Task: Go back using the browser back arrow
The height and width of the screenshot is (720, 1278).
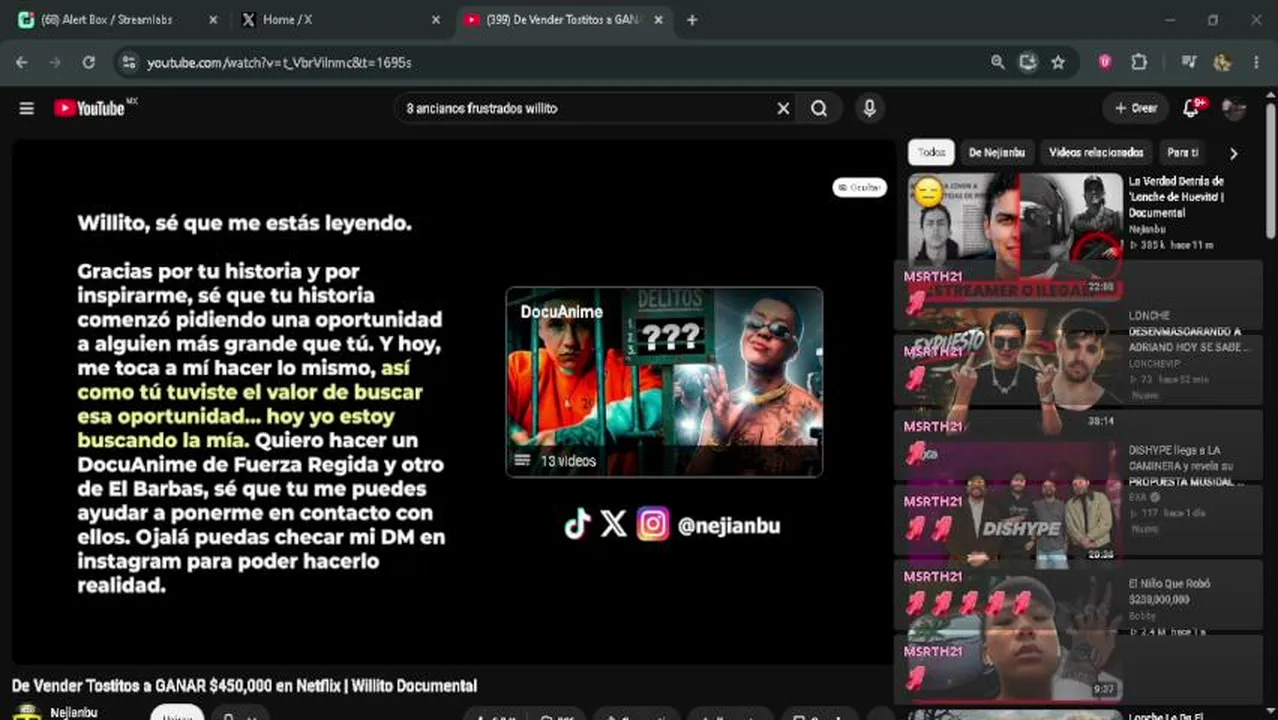Action: (x=22, y=62)
